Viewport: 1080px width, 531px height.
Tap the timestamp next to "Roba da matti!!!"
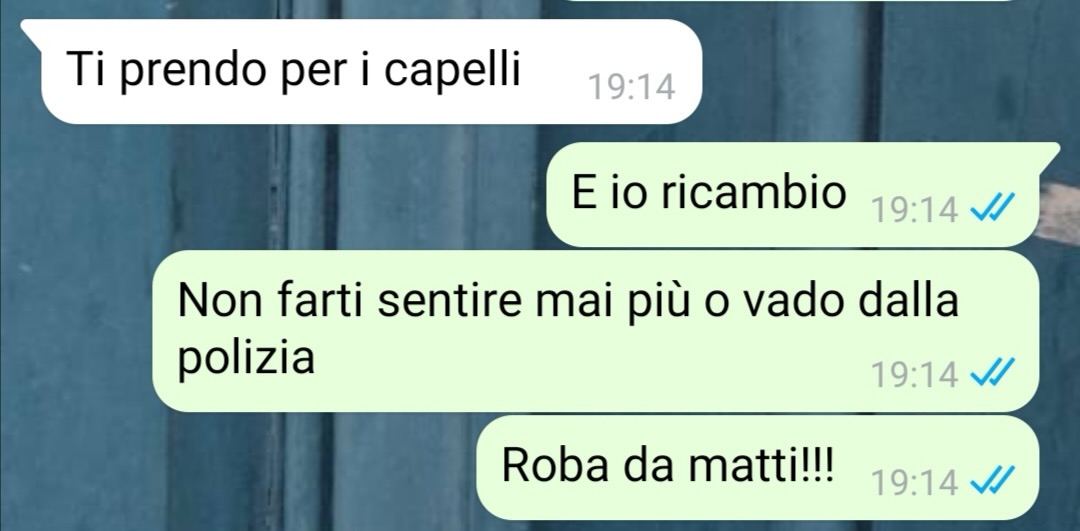pyautogui.click(x=915, y=482)
